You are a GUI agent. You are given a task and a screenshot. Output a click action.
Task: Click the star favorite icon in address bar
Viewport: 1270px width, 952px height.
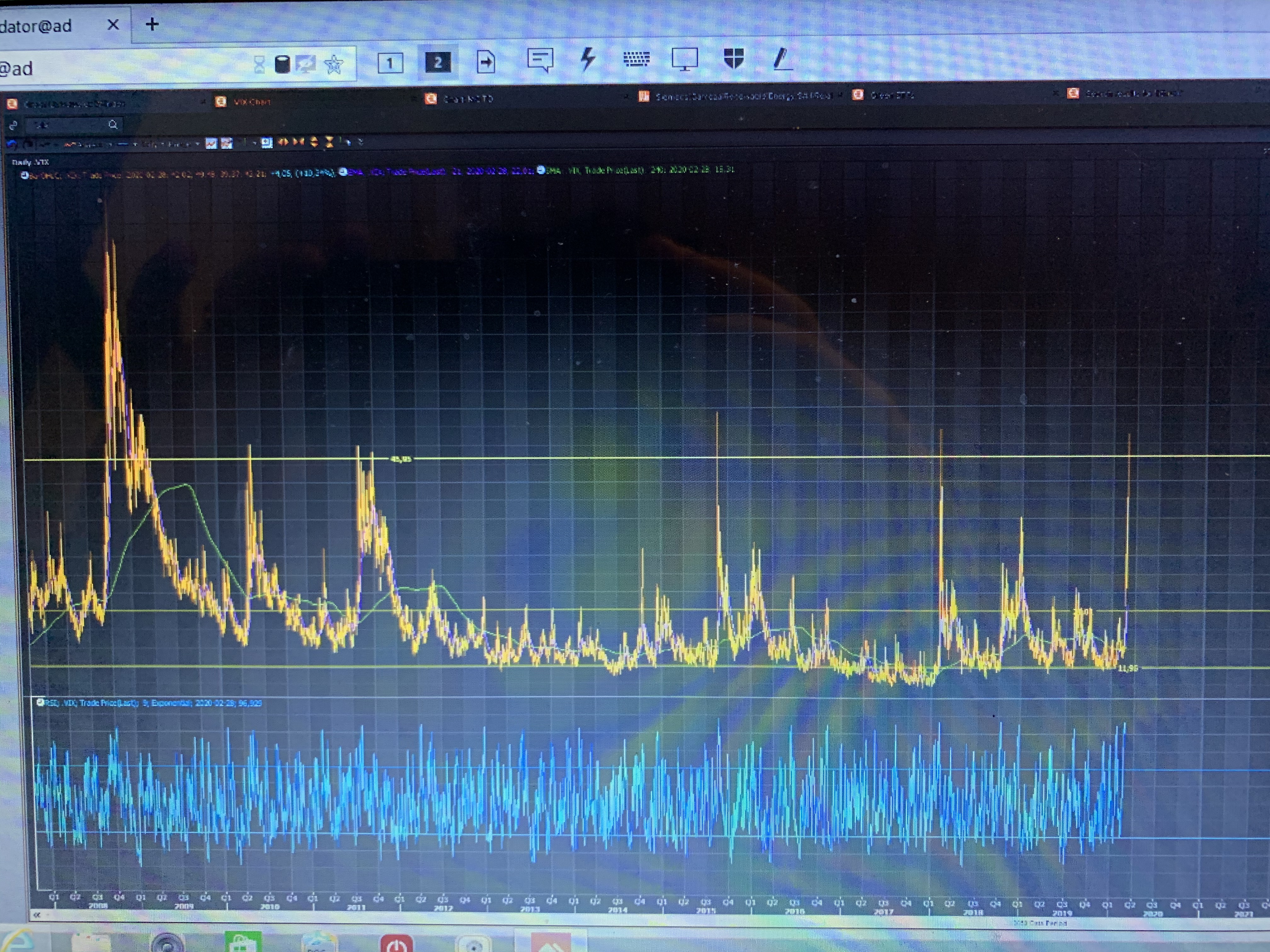click(334, 64)
